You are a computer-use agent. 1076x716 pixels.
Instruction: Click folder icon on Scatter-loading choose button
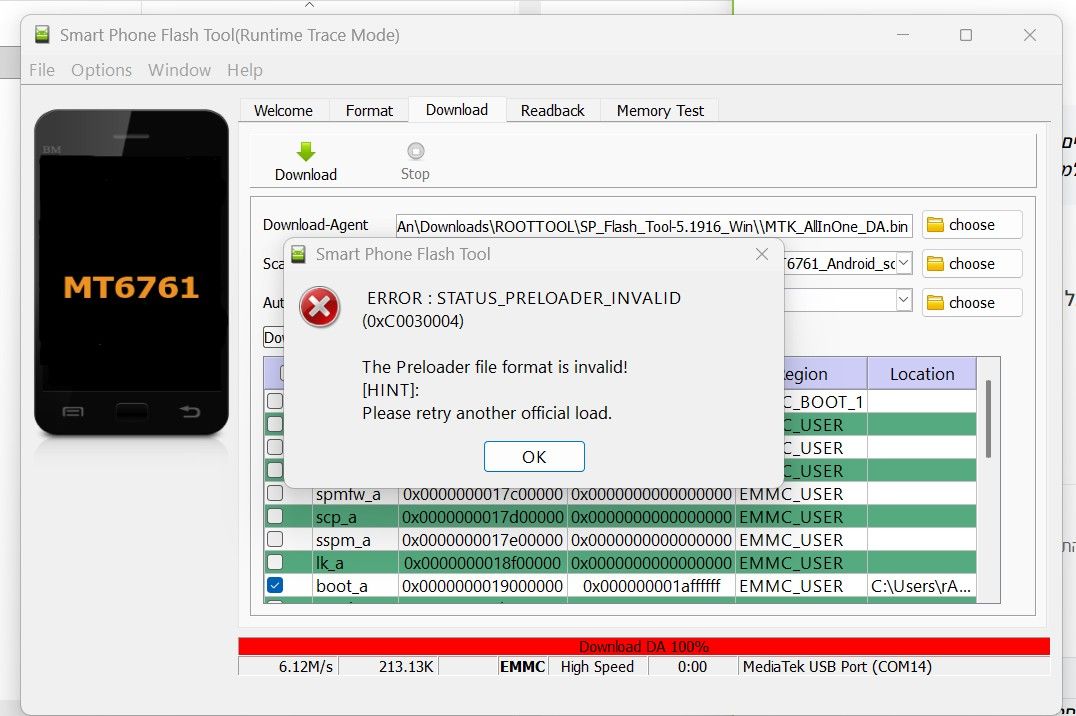(935, 264)
